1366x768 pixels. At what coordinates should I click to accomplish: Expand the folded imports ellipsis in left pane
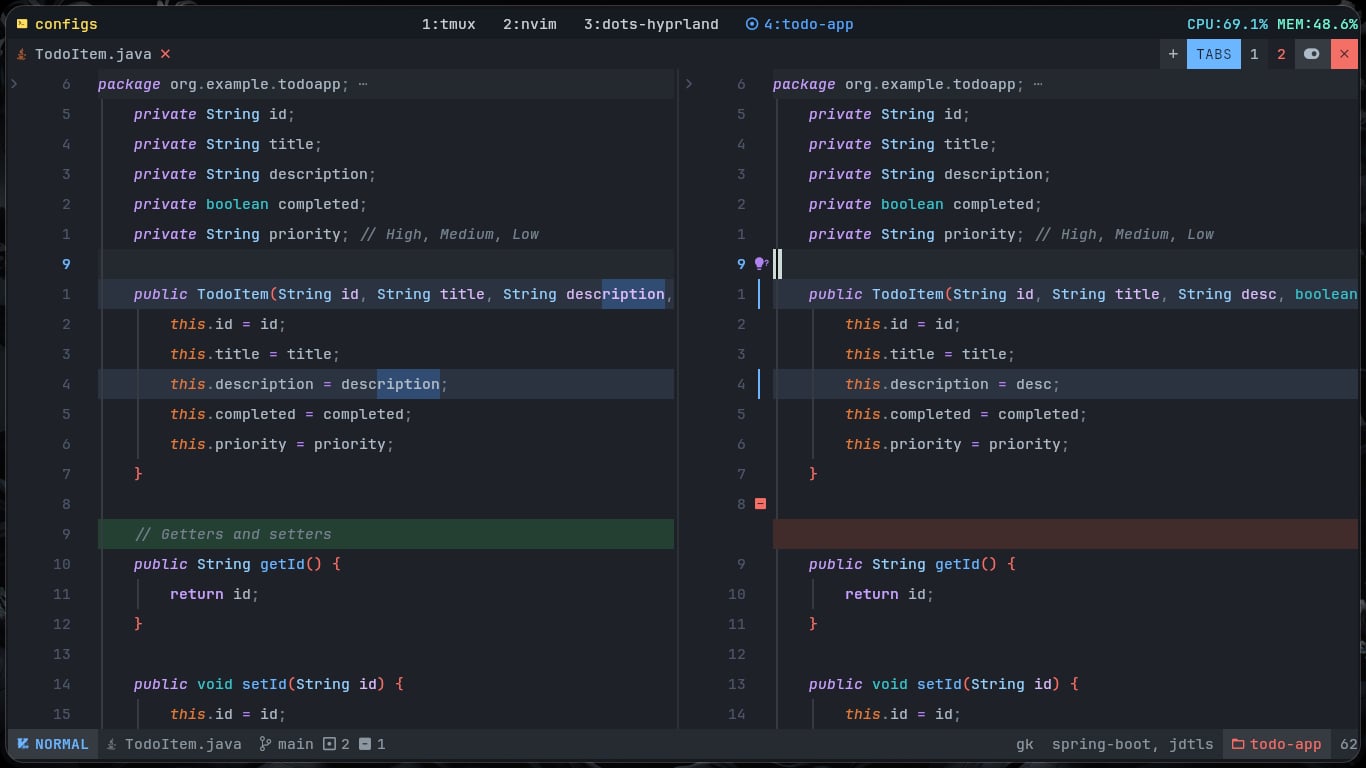tap(362, 84)
